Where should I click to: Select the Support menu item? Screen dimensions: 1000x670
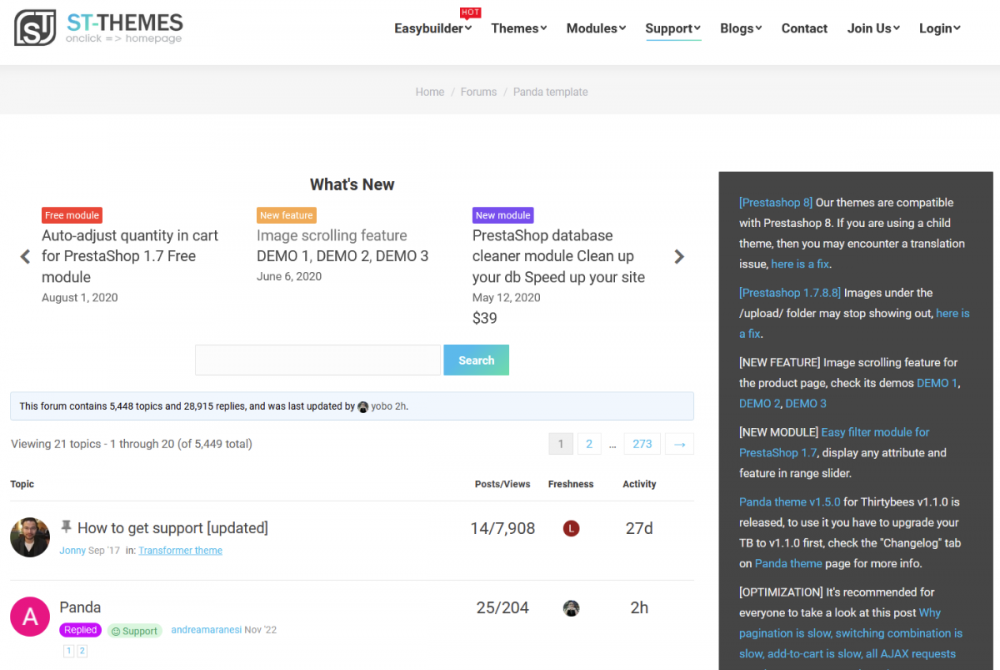(x=672, y=29)
